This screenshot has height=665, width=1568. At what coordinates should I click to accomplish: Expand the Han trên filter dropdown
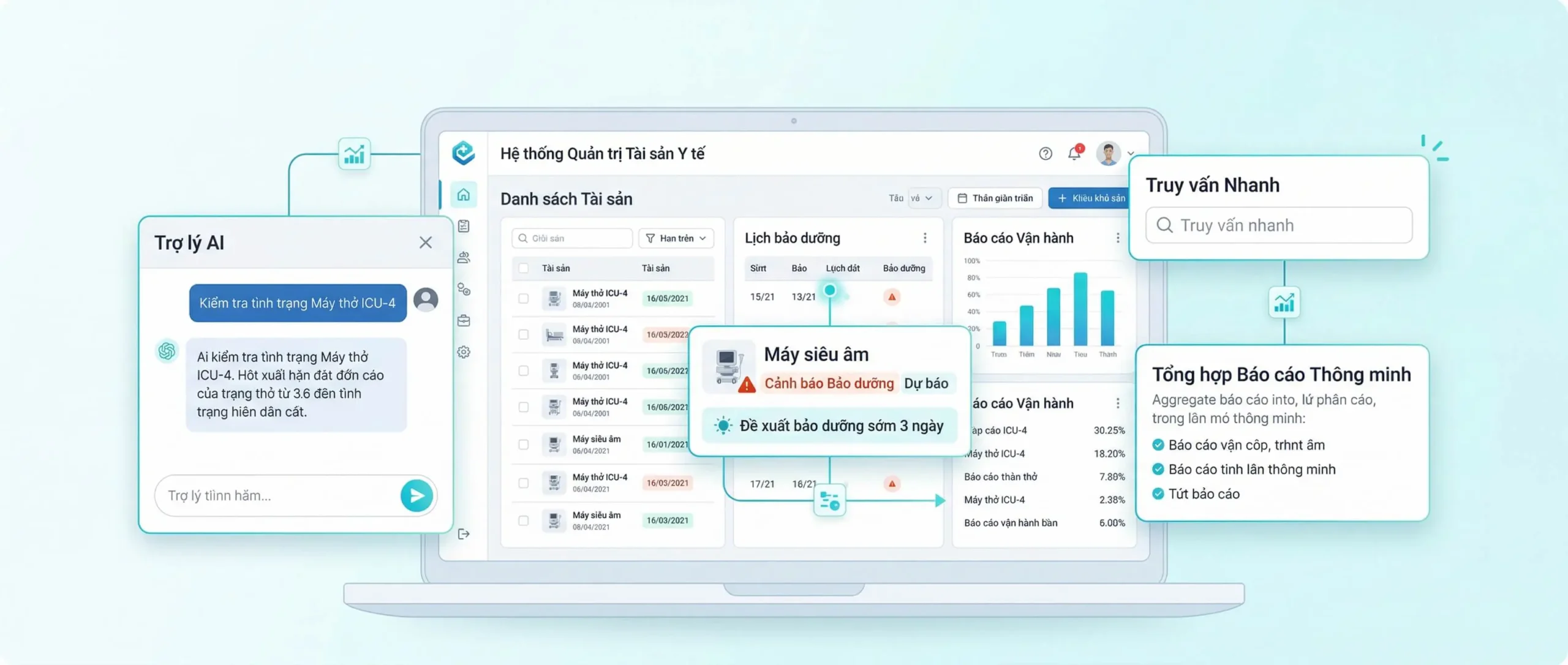click(x=676, y=238)
